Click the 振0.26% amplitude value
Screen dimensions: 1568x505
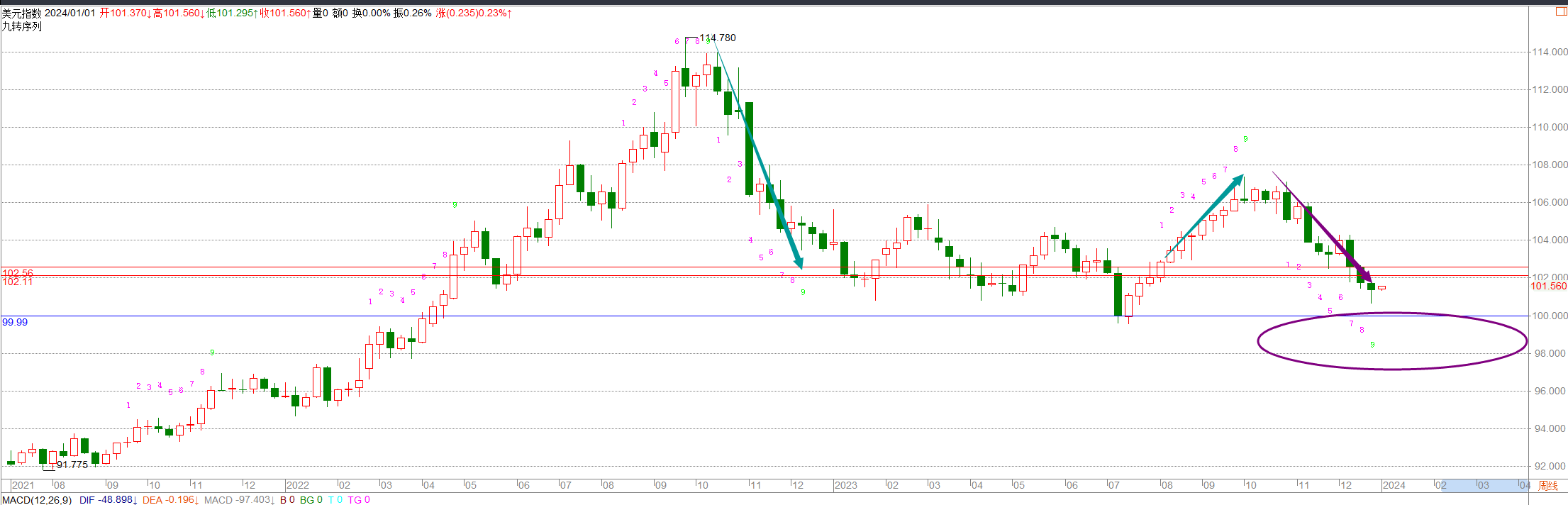click(413, 13)
